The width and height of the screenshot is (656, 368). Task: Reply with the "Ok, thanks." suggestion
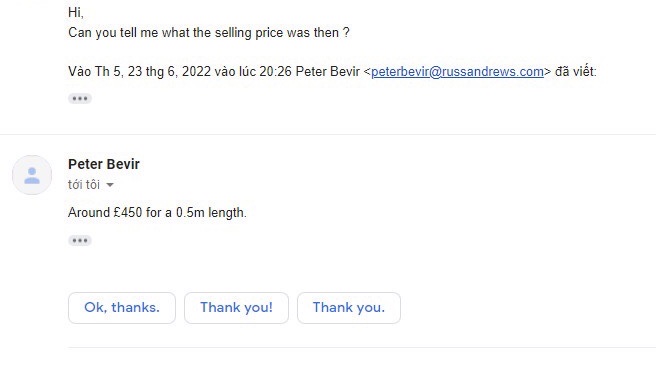pyautogui.click(x=122, y=308)
